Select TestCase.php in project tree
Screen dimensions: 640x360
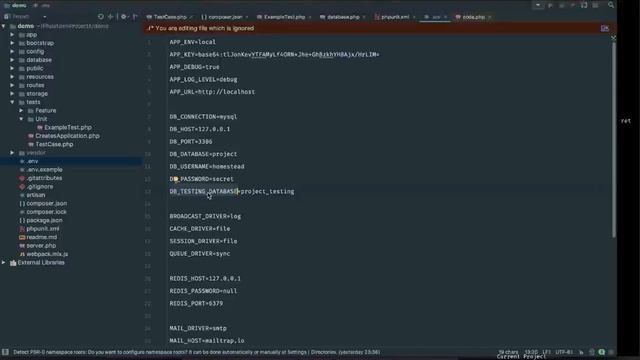coord(54,144)
